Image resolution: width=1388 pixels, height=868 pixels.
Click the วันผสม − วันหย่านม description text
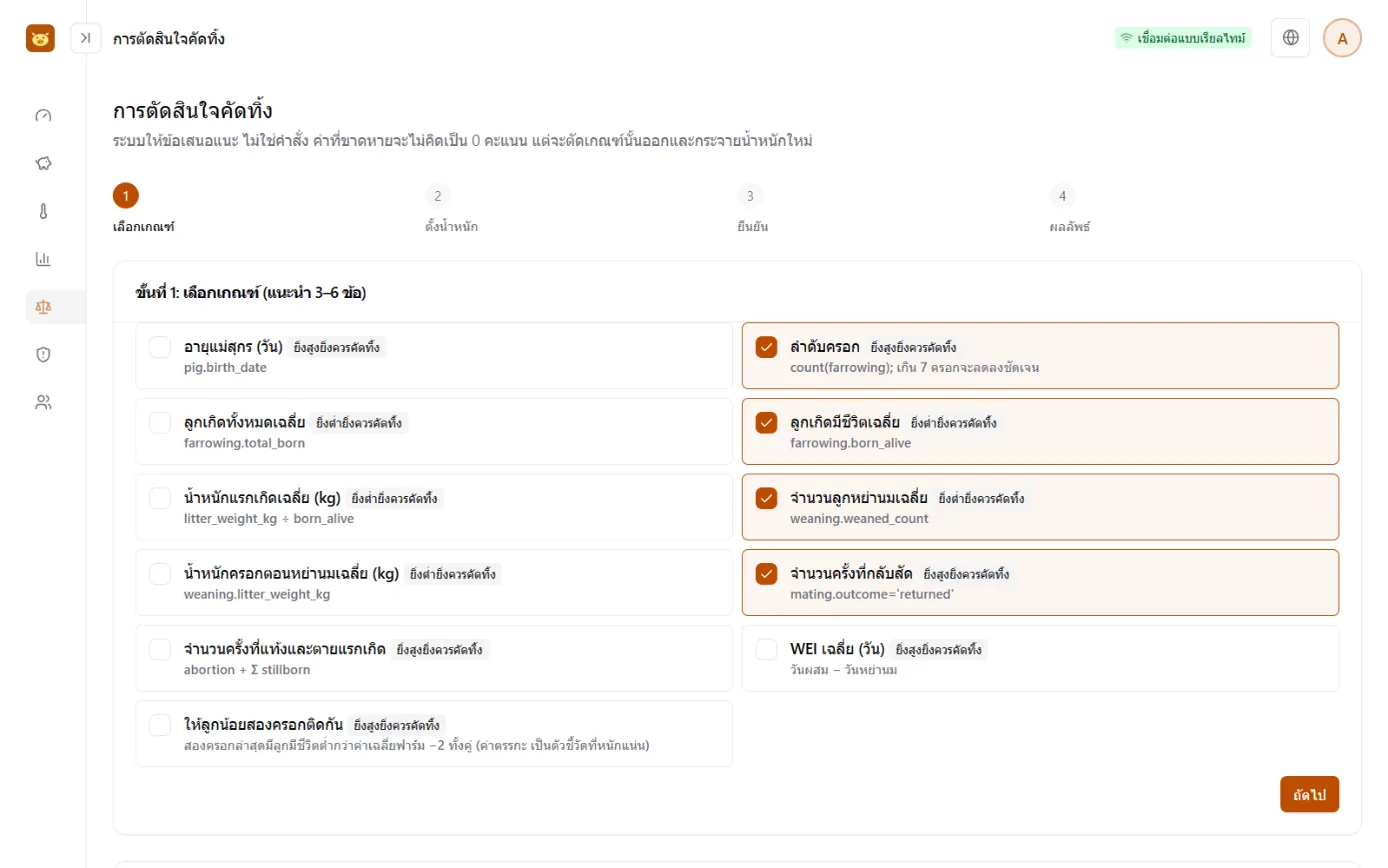843,669
